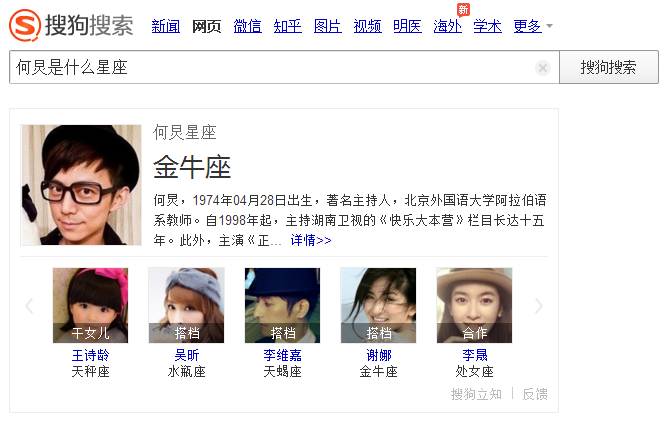Click the 反馈 feedback link

coord(535,394)
